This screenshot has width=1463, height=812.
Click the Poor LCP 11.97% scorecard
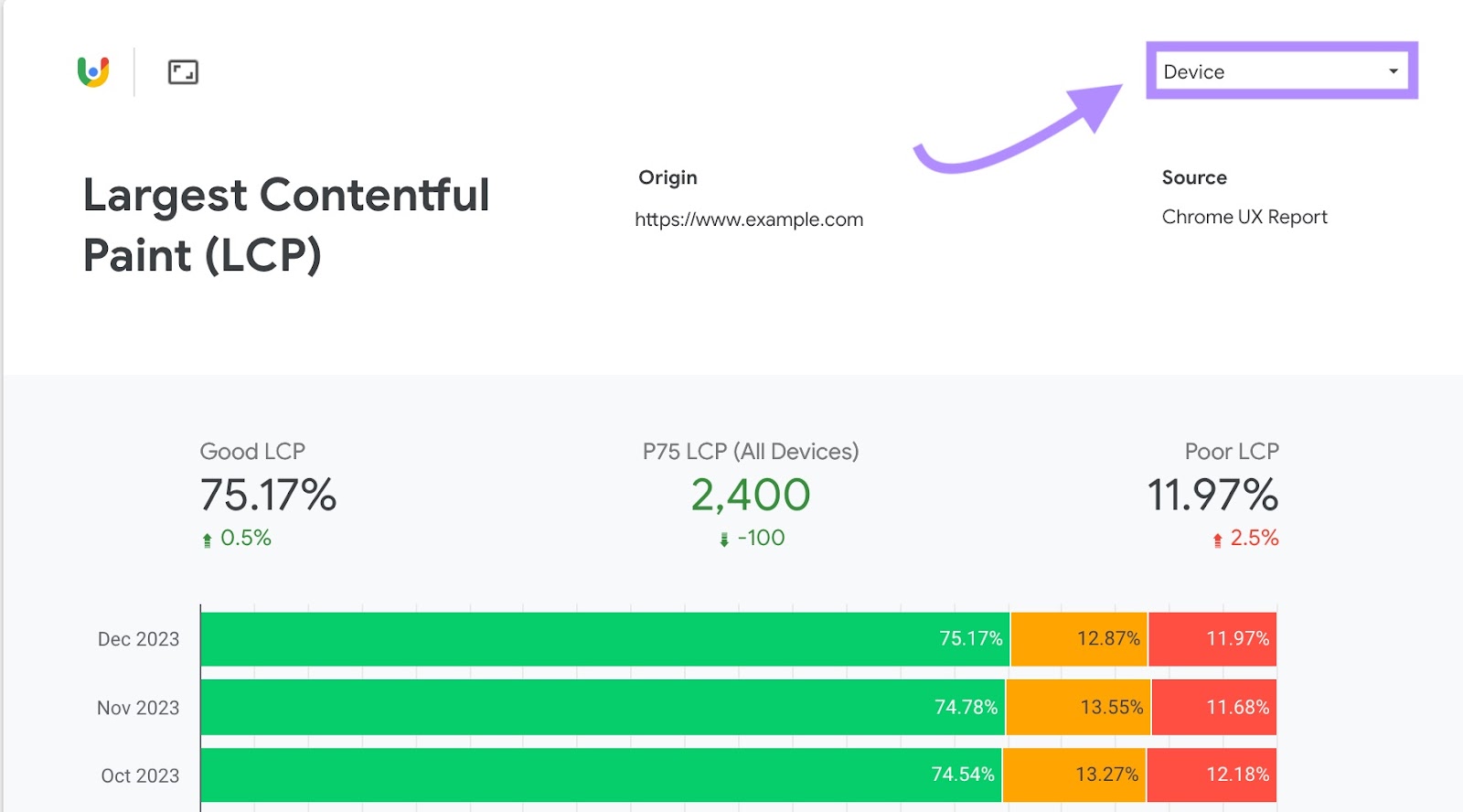1212,495
